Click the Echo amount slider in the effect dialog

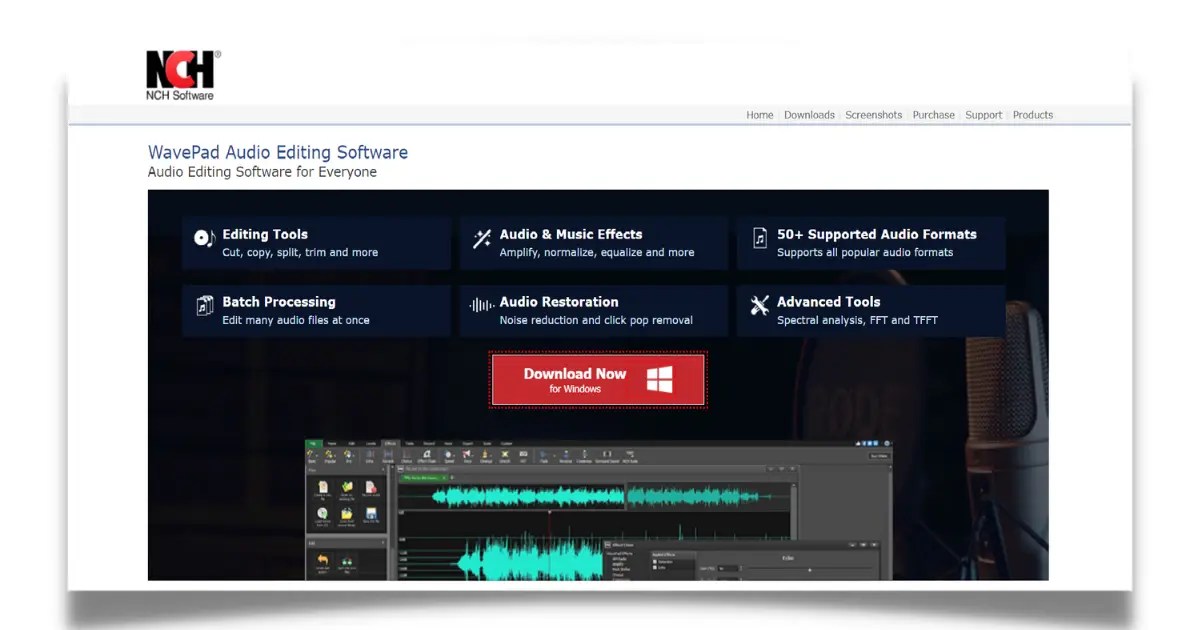809,570
